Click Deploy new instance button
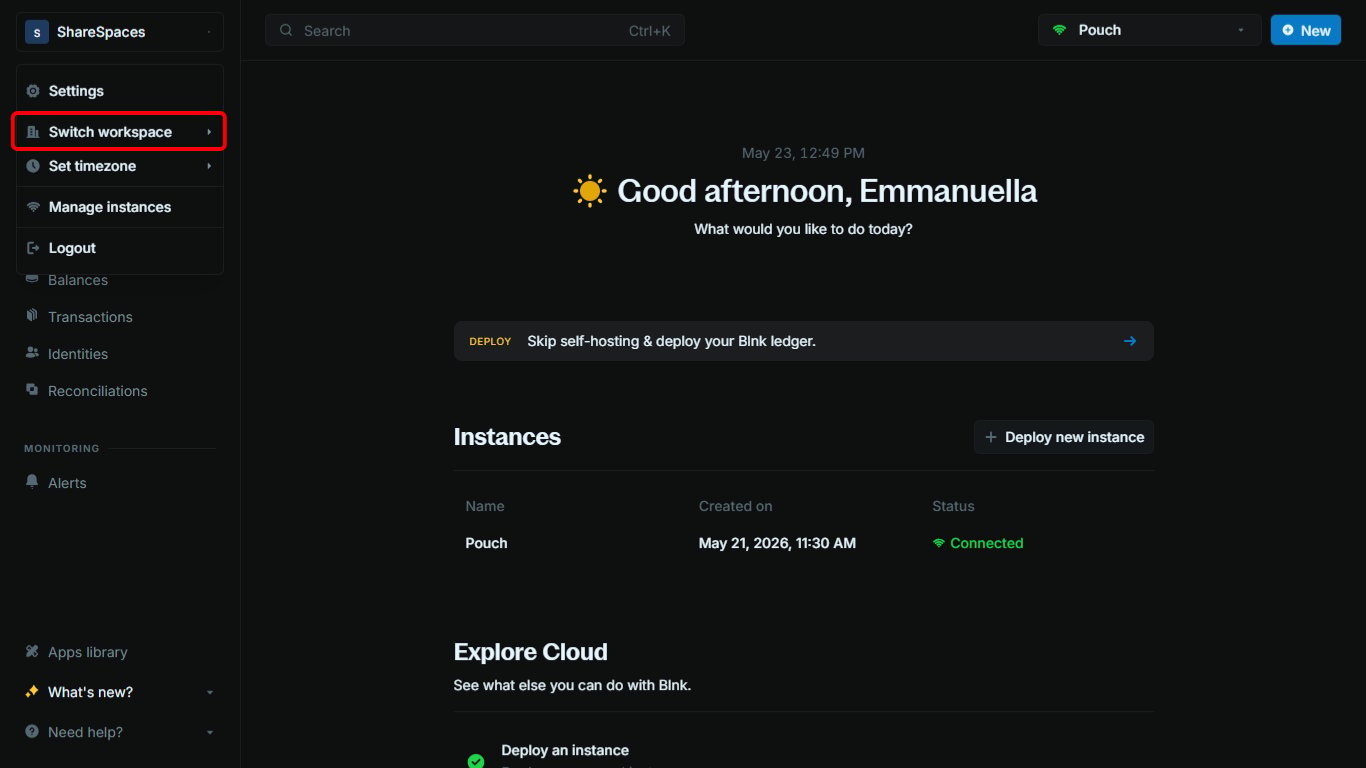 1064,437
